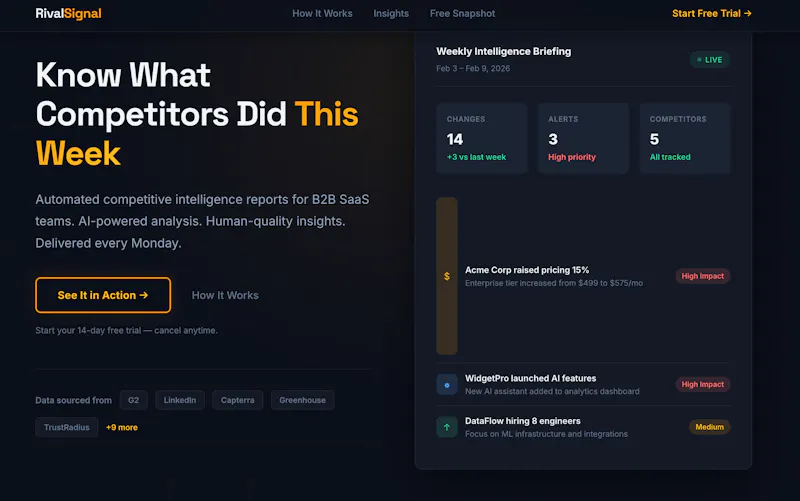Open DataFlow hiring 8 engineers item
800x501 pixels.
click(x=583, y=427)
